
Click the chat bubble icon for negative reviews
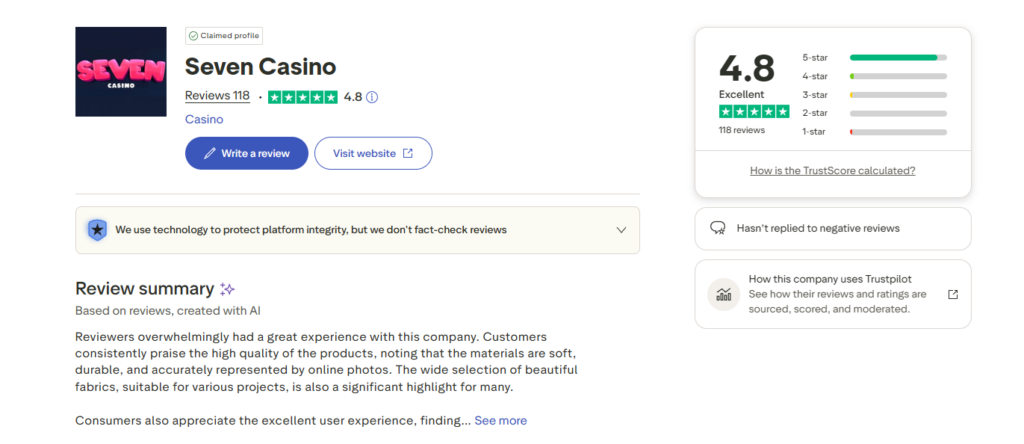(x=717, y=228)
